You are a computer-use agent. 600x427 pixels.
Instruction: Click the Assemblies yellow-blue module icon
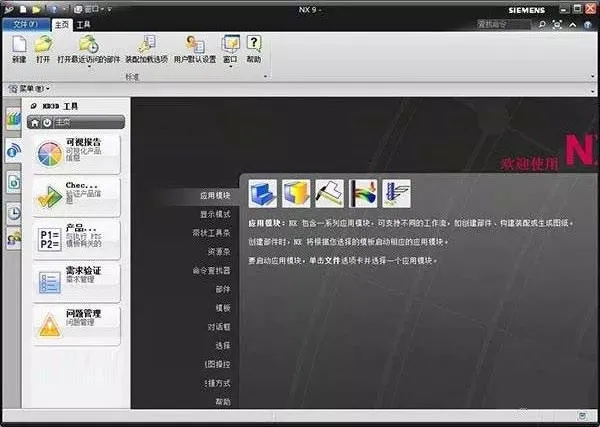(x=296, y=194)
